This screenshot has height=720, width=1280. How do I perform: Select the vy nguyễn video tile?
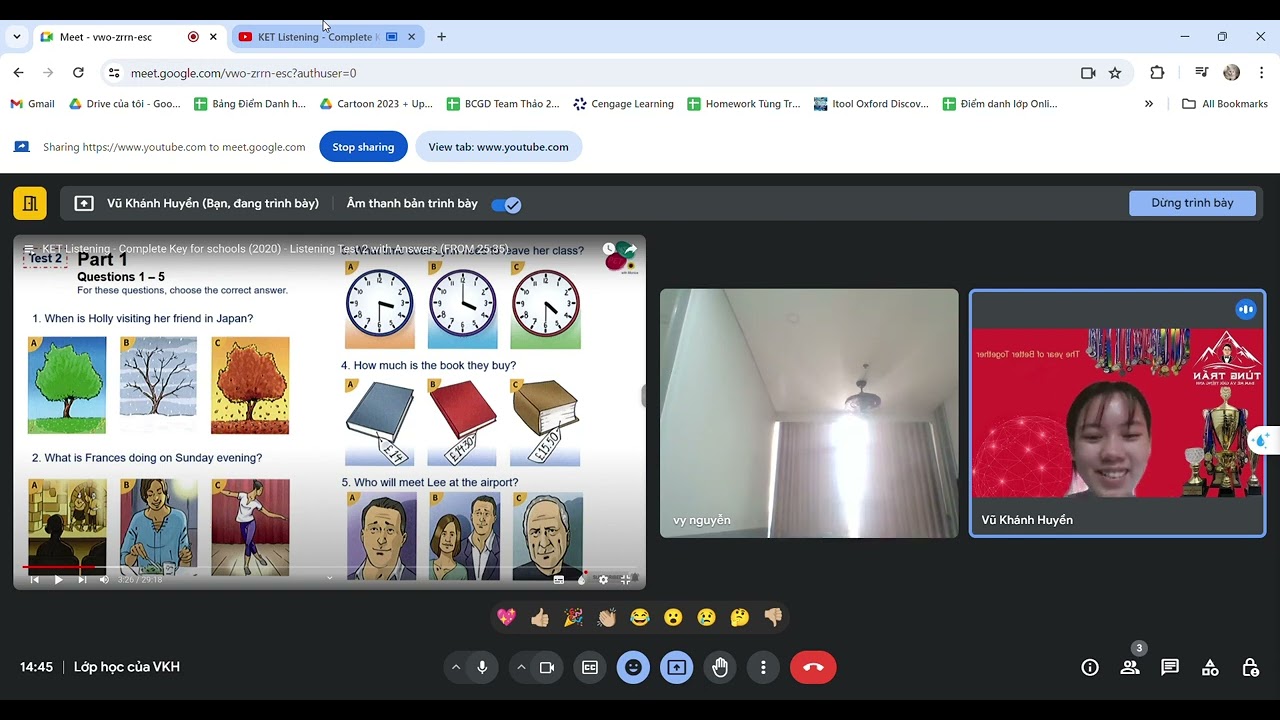click(x=809, y=413)
